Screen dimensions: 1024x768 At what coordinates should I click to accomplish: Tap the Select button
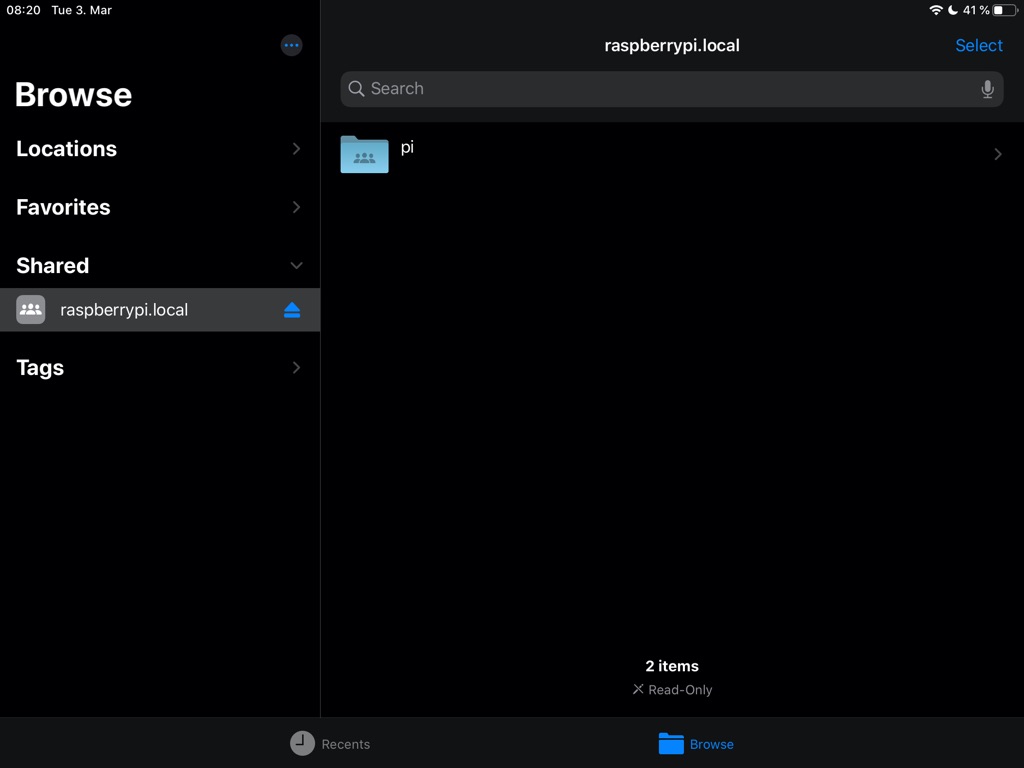(x=978, y=45)
